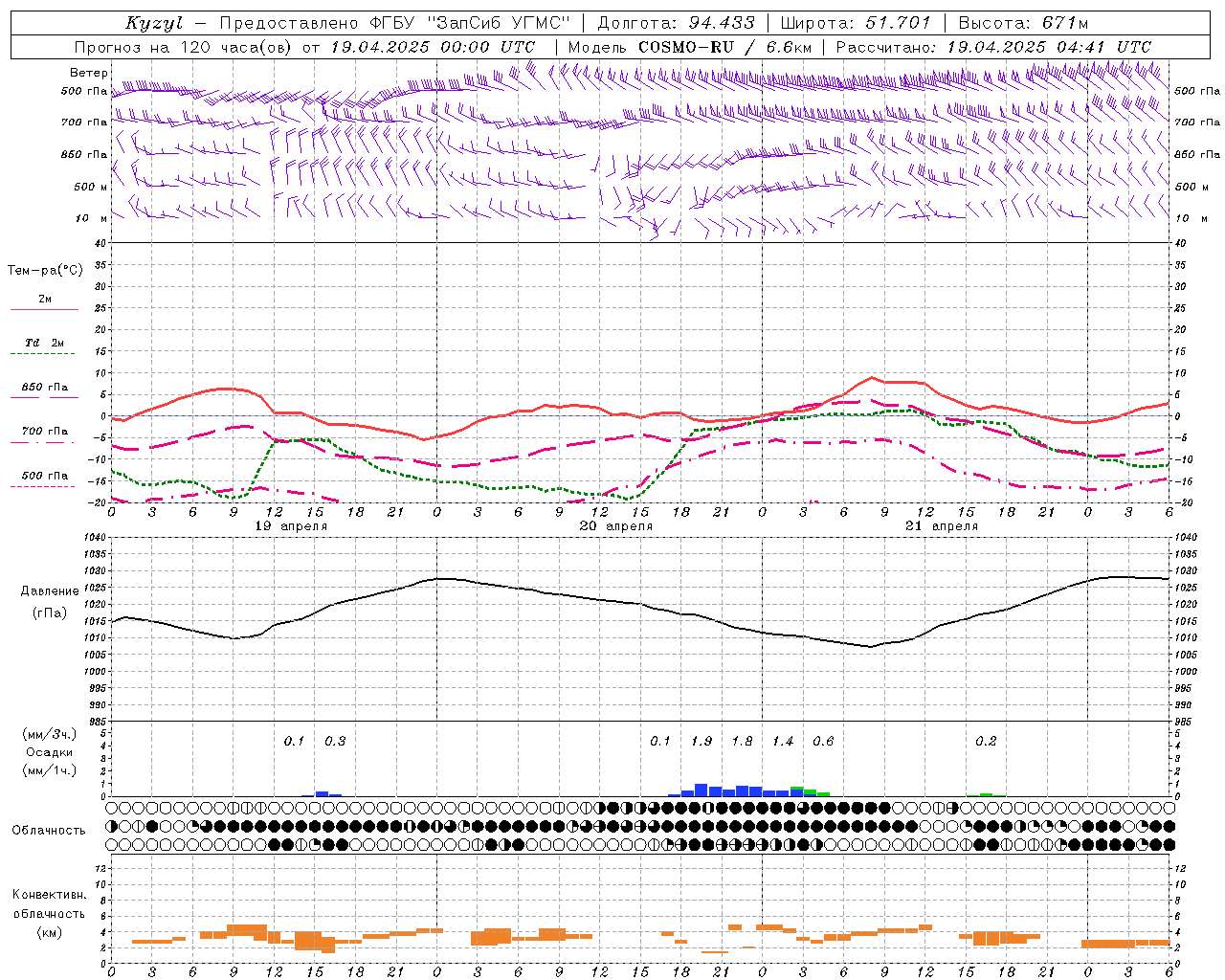The image size is (1225, 980).
Task: Click the precipitation total 1.4
Action: tap(783, 742)
